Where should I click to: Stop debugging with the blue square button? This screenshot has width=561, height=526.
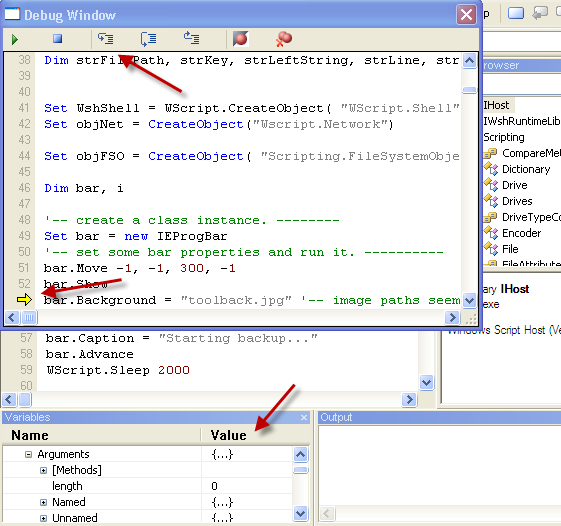57,38
